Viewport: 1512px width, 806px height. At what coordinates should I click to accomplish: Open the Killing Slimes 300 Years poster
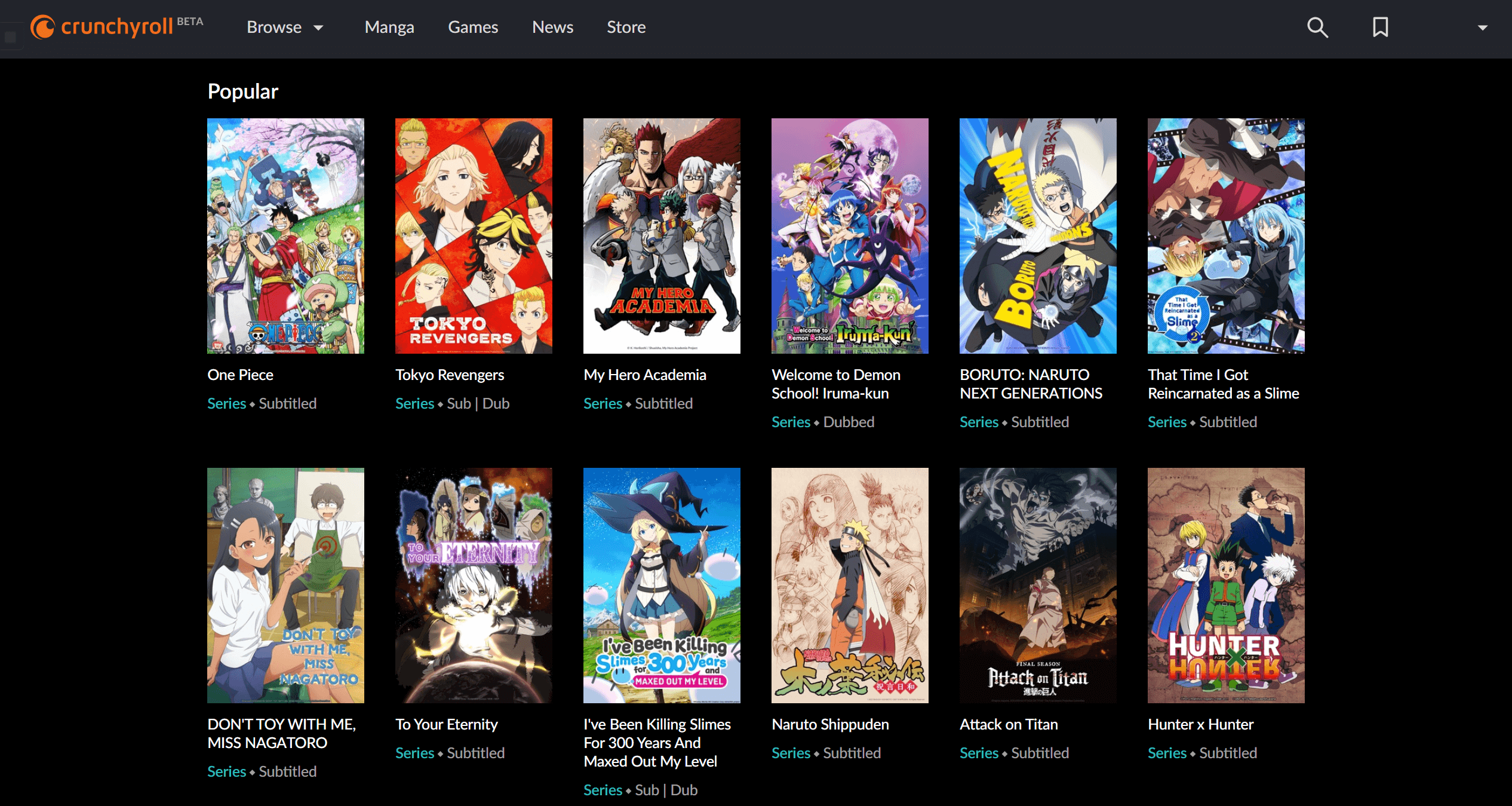point(662,586)
